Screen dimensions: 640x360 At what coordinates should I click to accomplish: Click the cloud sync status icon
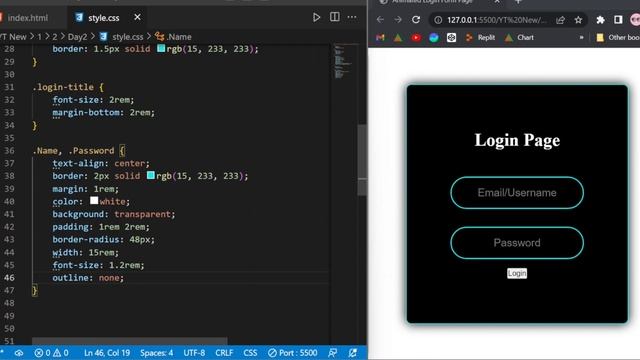click(19, 353)
